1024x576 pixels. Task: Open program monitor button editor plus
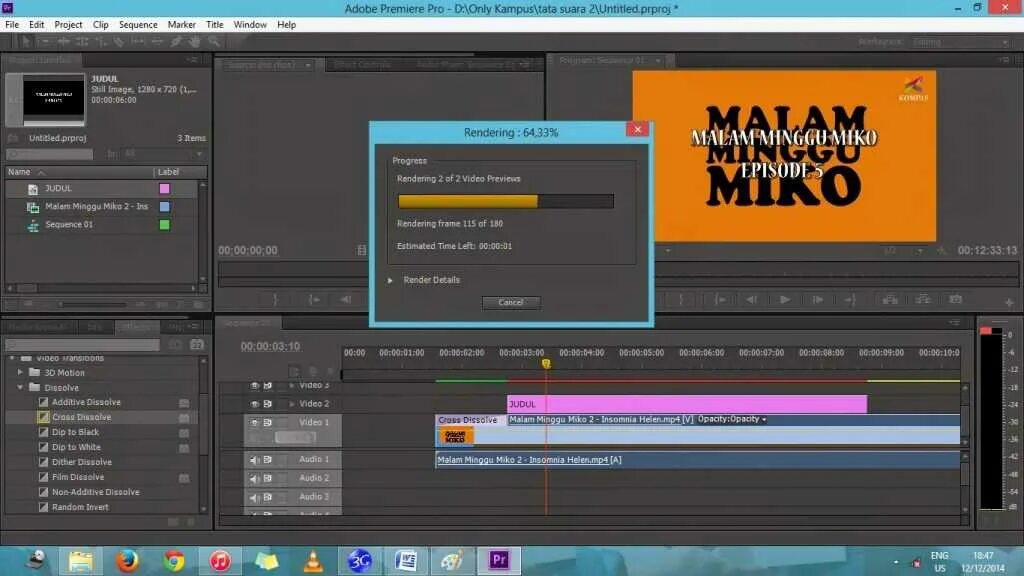click(1009, 302)
